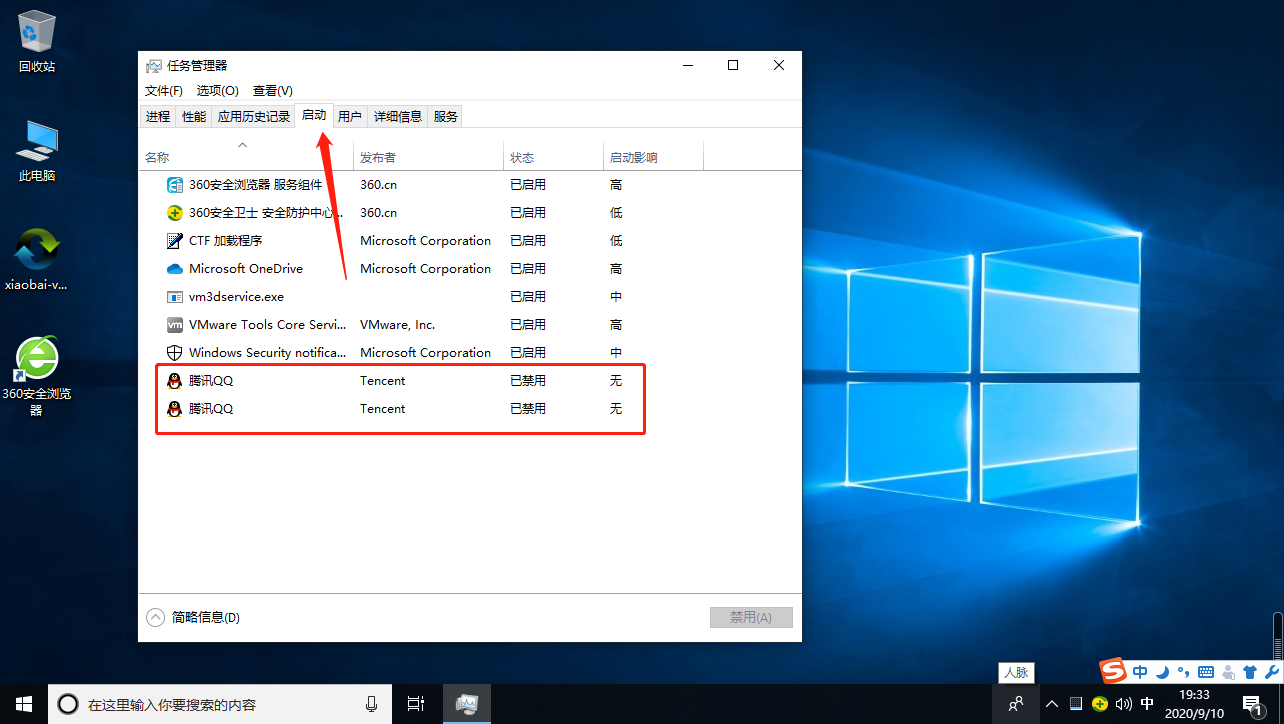The width and height of the screenshot is (1284, 724).
Task: Click the 360安全卫士 安全防护中心 startup icon
Action: coord(174,213)
